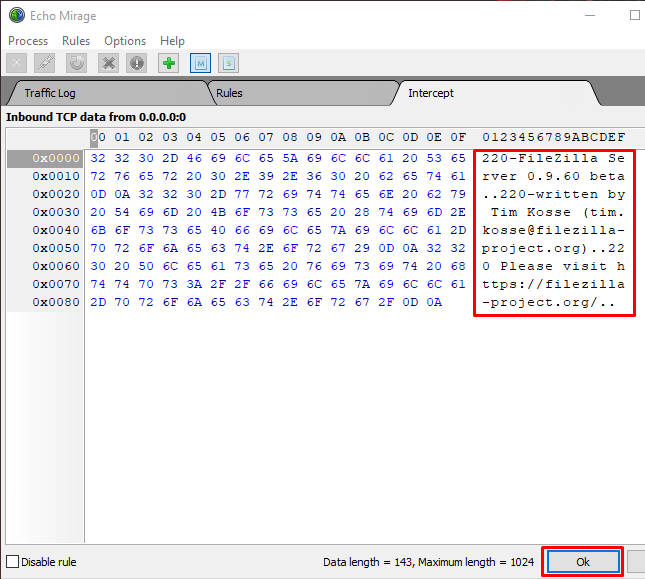Click hex byte 5A in row 0x0000

pos(290,158)
